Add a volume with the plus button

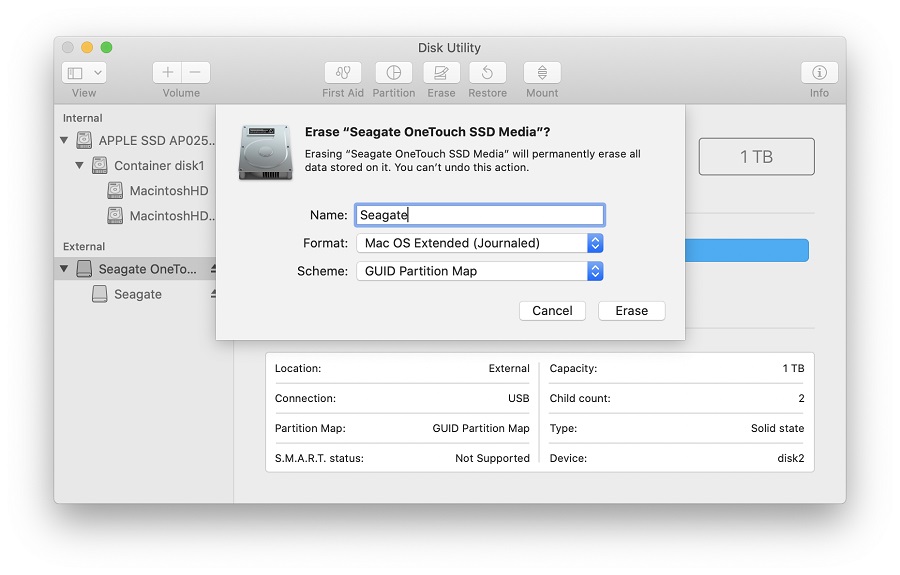[x=168, y=72]
